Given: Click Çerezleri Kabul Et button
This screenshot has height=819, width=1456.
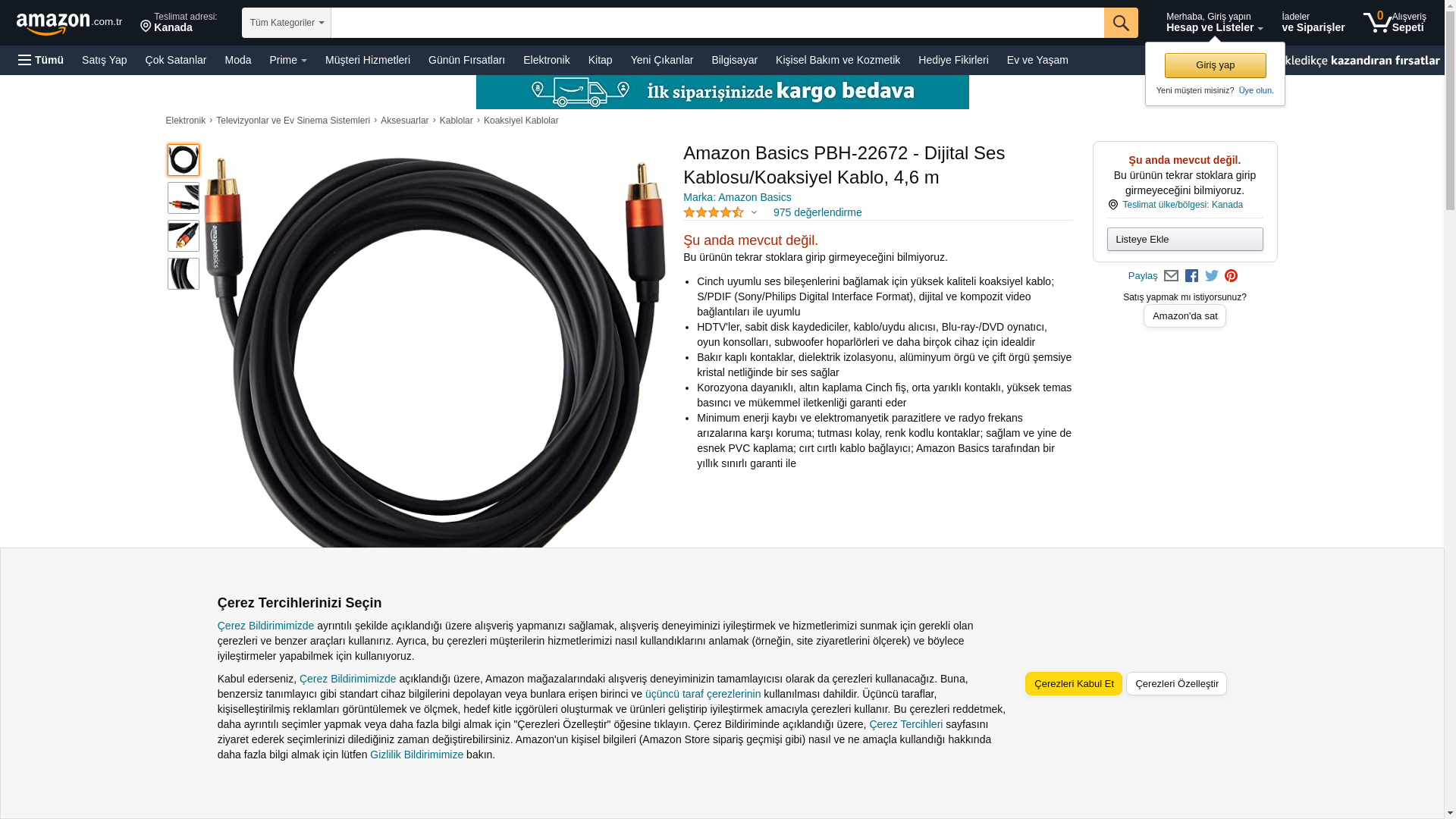Looking at the screenshot, I should point(1074,683).
